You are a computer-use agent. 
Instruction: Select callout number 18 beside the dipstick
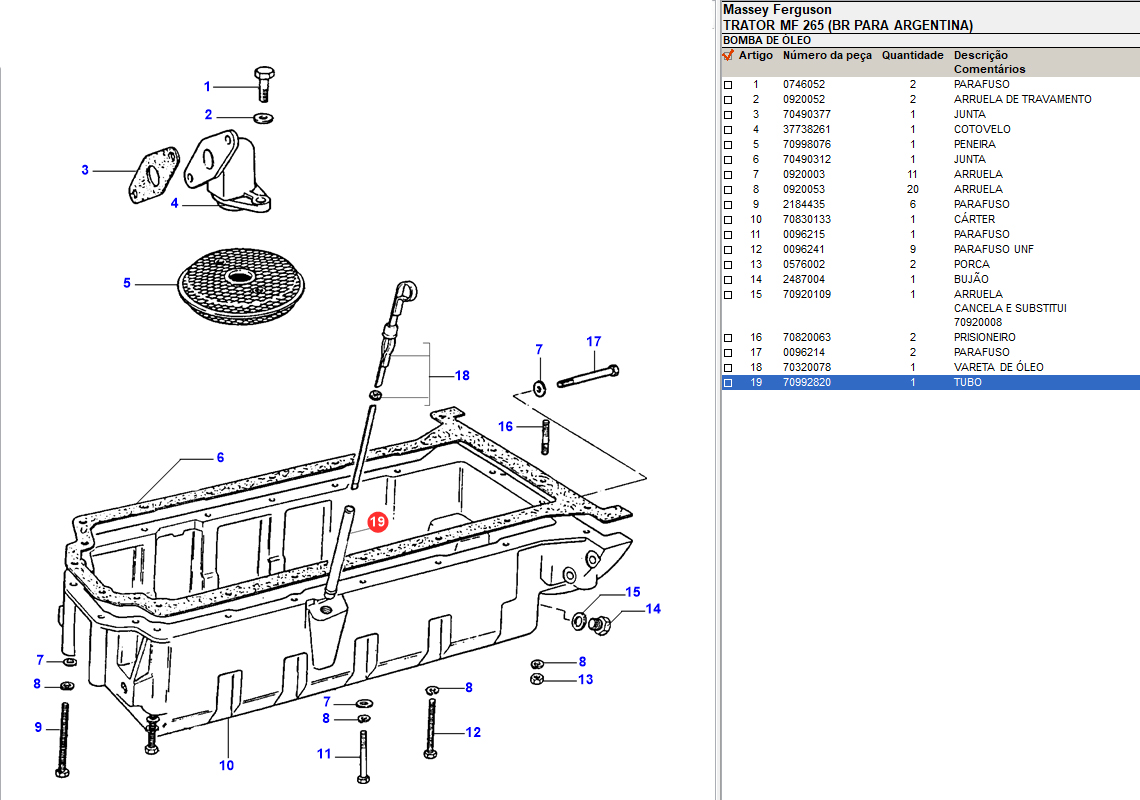tap(462, 376)
